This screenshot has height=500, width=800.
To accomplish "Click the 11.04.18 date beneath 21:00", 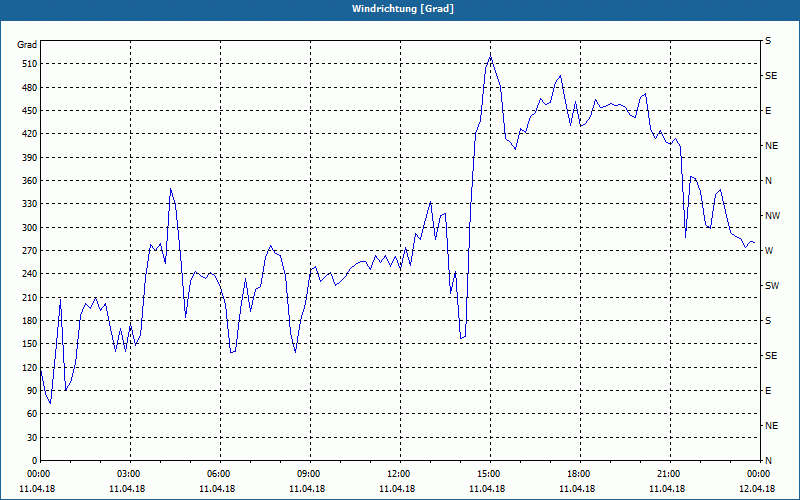I will [x=667, y=489].
